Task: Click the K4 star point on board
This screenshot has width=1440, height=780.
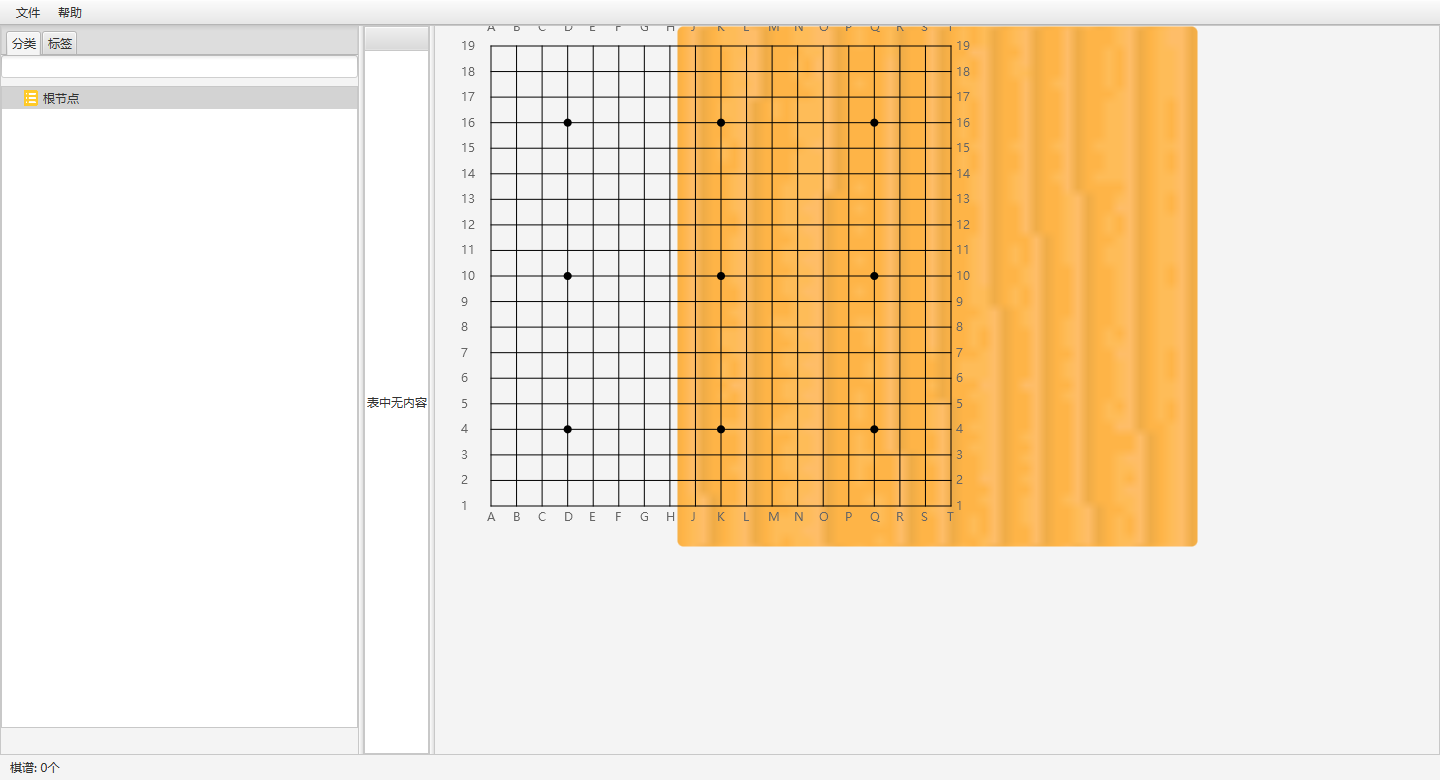Action: (721, 429)
